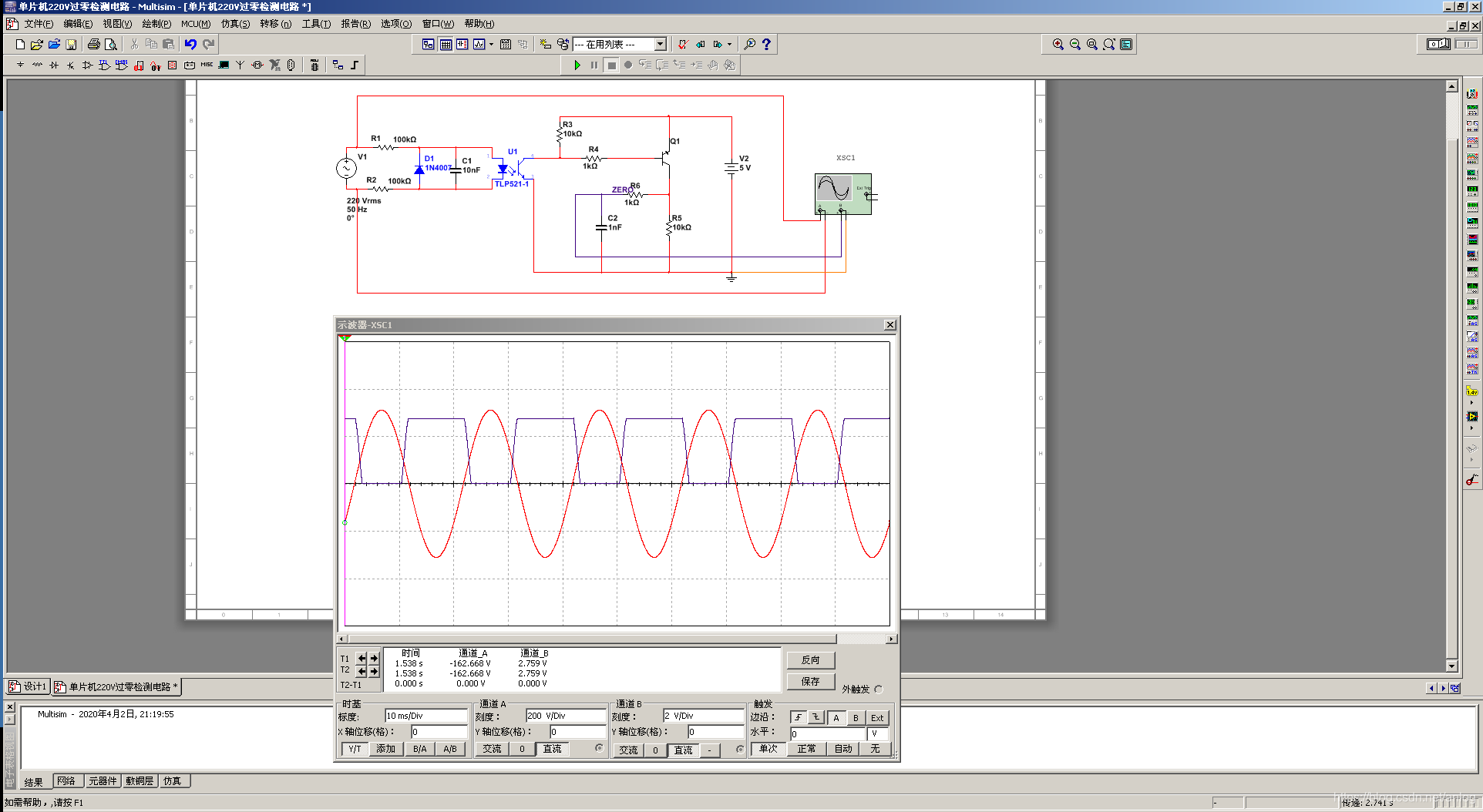The height and width of the screenshot is (812, 1483).
Task: Click the Channel A 刻度 field showing 200 V/Div
Action: point(566,716)
